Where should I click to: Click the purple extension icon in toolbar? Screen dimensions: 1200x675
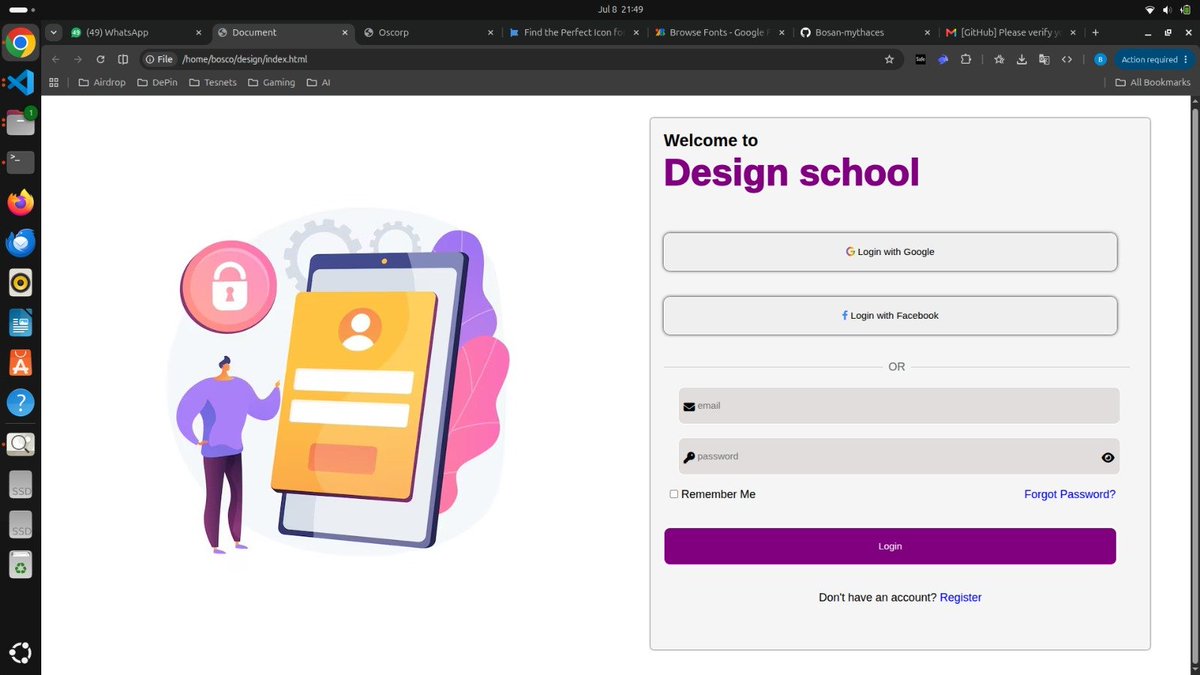[x=943, y=59]
